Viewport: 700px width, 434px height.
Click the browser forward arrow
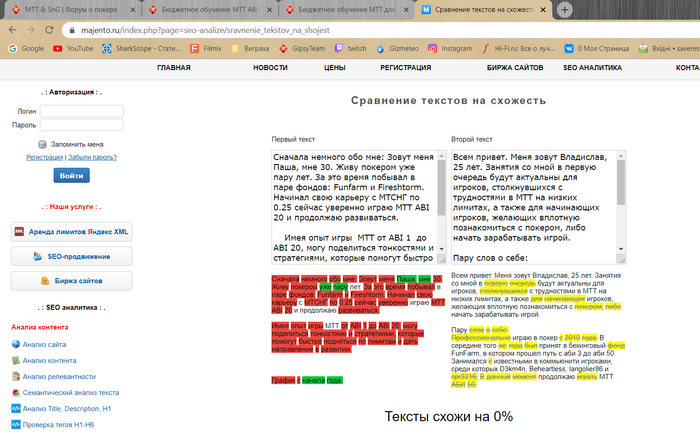pyautogui.click(x=31, y=30)
